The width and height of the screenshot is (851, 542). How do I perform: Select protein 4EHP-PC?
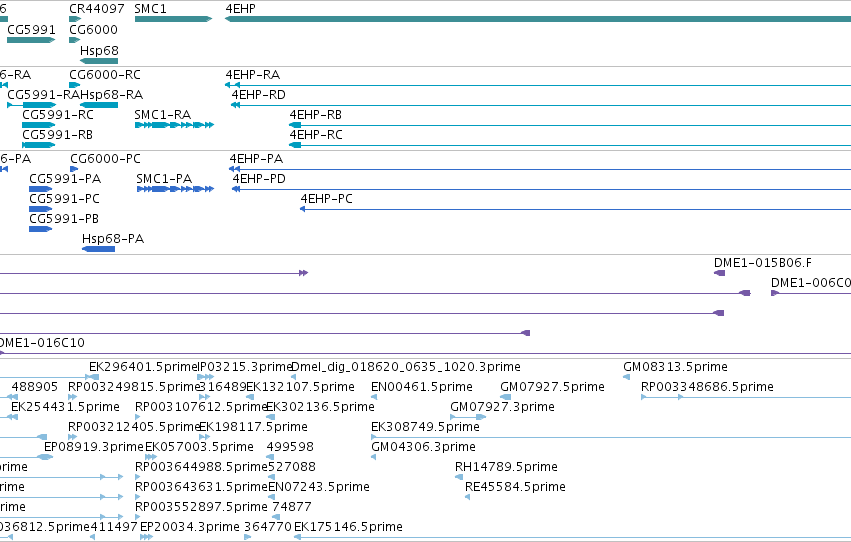click(575, 209)
